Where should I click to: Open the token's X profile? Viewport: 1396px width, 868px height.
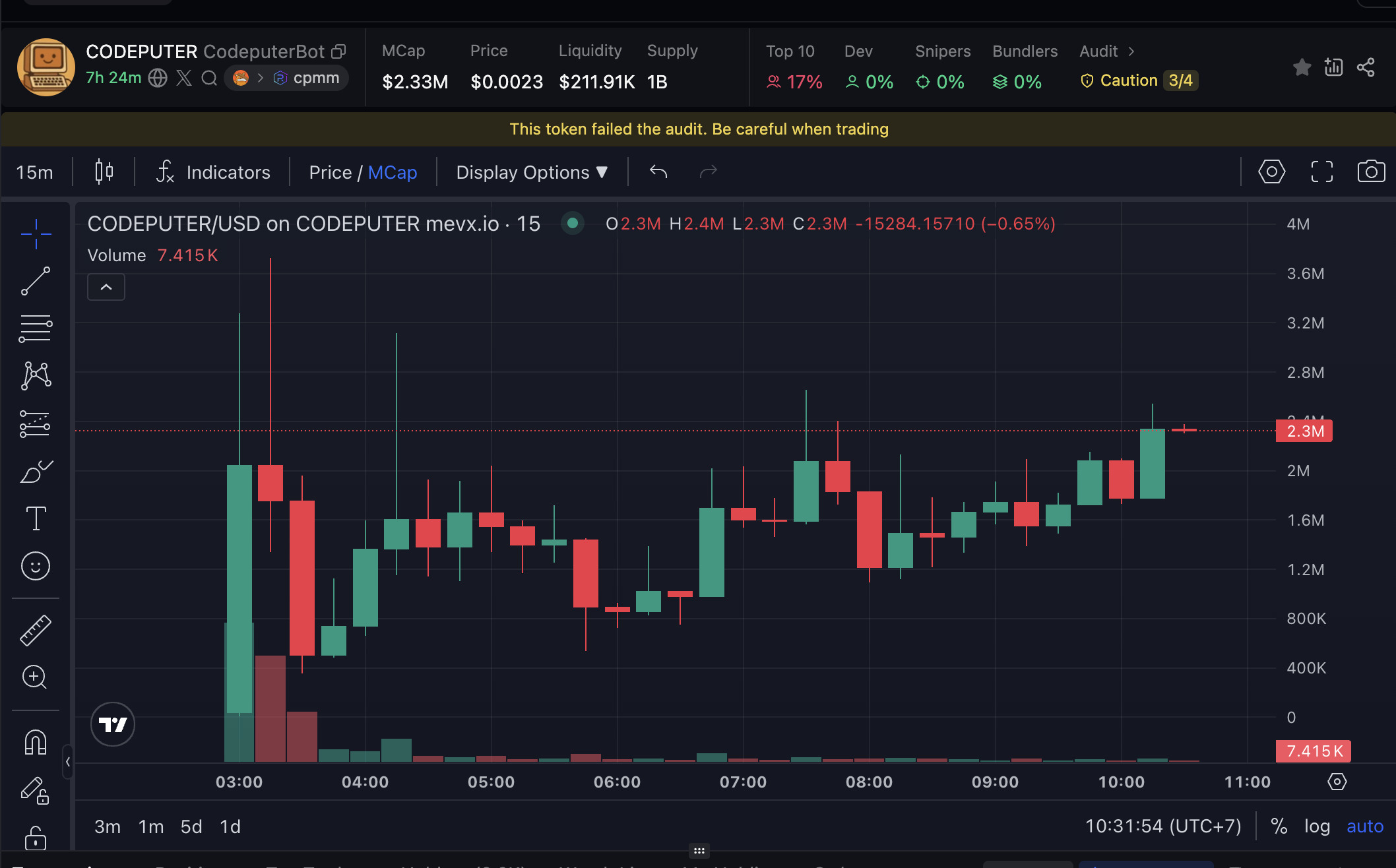(184, 78)
